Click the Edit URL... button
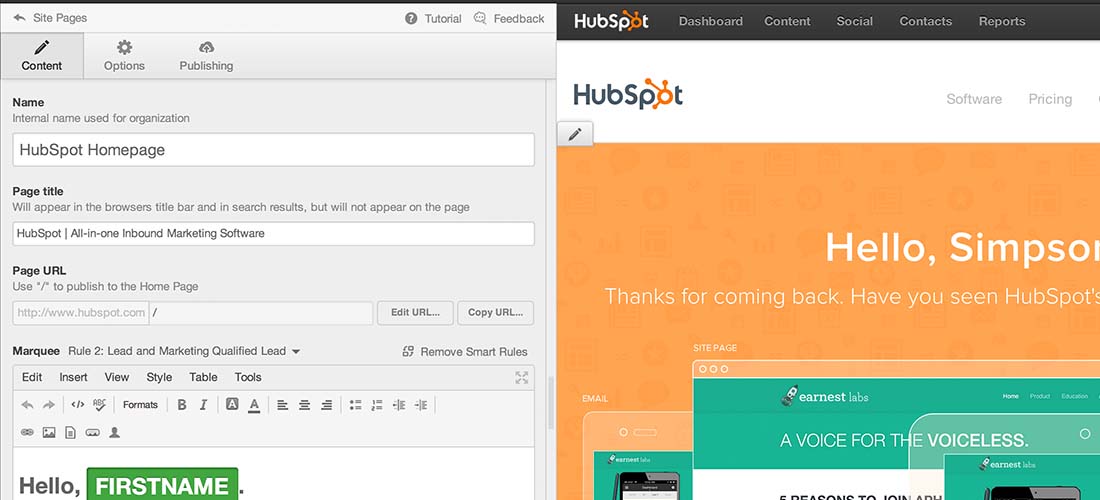The image size is (1100, 500). pyautogui.click(x=415, y=312)
